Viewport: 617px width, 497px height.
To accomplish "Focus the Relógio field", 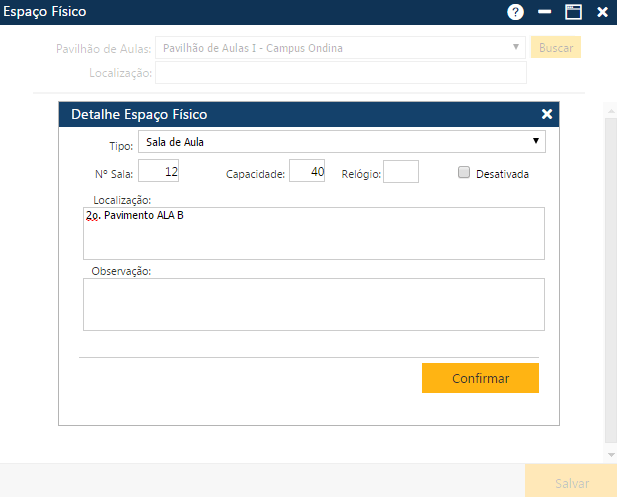I will point(401,172).
